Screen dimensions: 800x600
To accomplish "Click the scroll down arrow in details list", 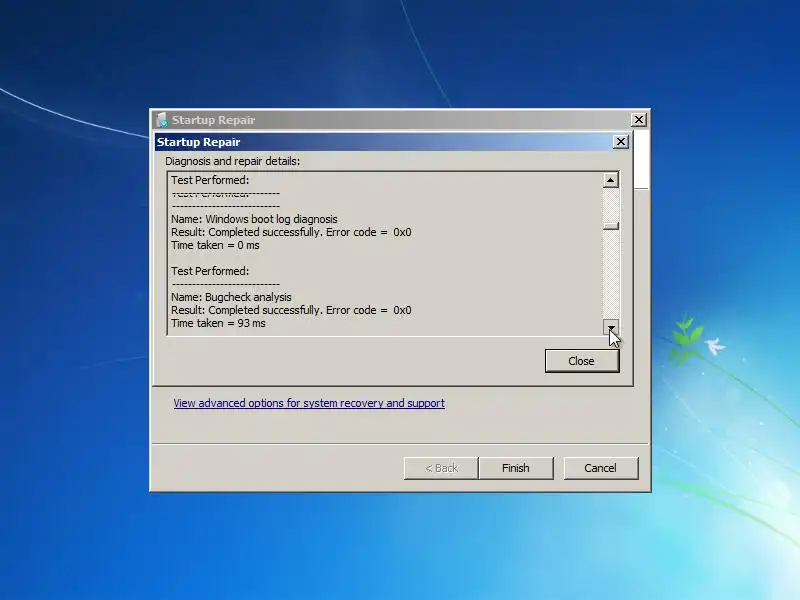I will pos(611,327).
